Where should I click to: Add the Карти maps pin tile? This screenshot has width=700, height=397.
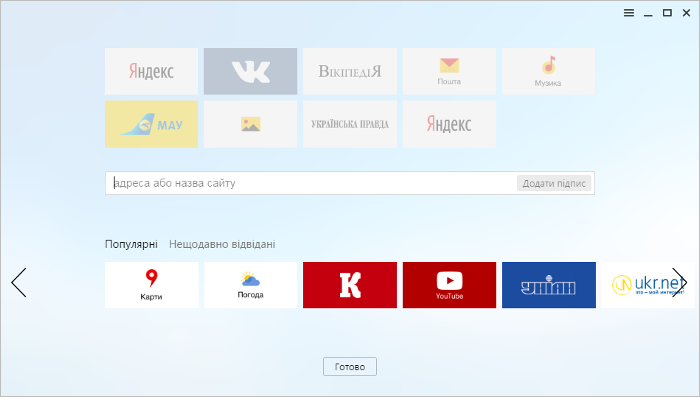[151, 285]
